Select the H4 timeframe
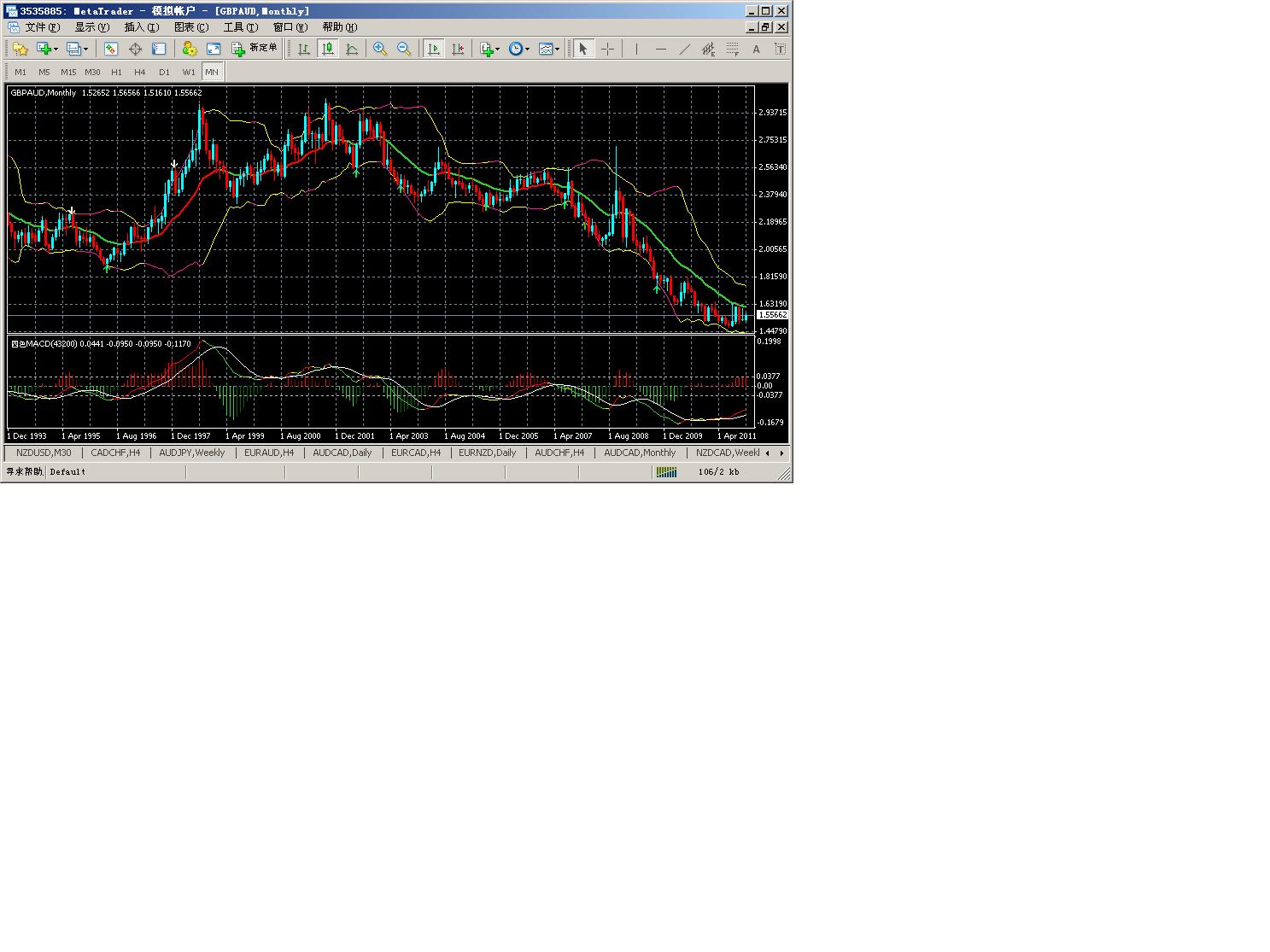Image resolution: width=1270 pixels, height=952 pixels. point(140,73)
